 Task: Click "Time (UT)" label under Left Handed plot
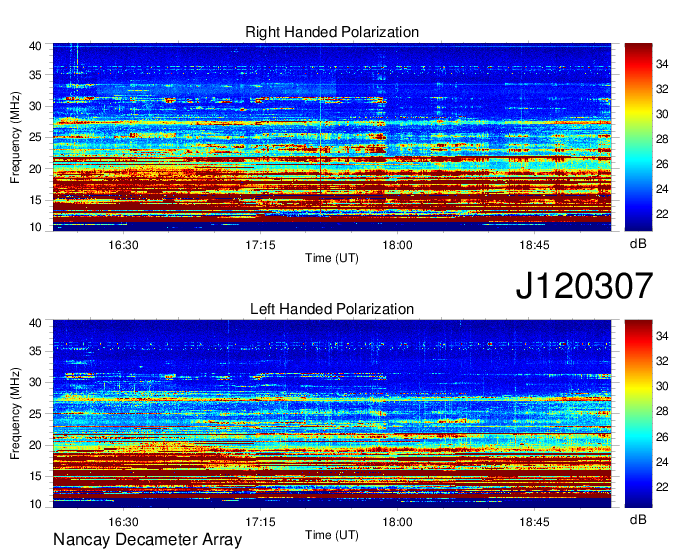(x=332, y=535)
